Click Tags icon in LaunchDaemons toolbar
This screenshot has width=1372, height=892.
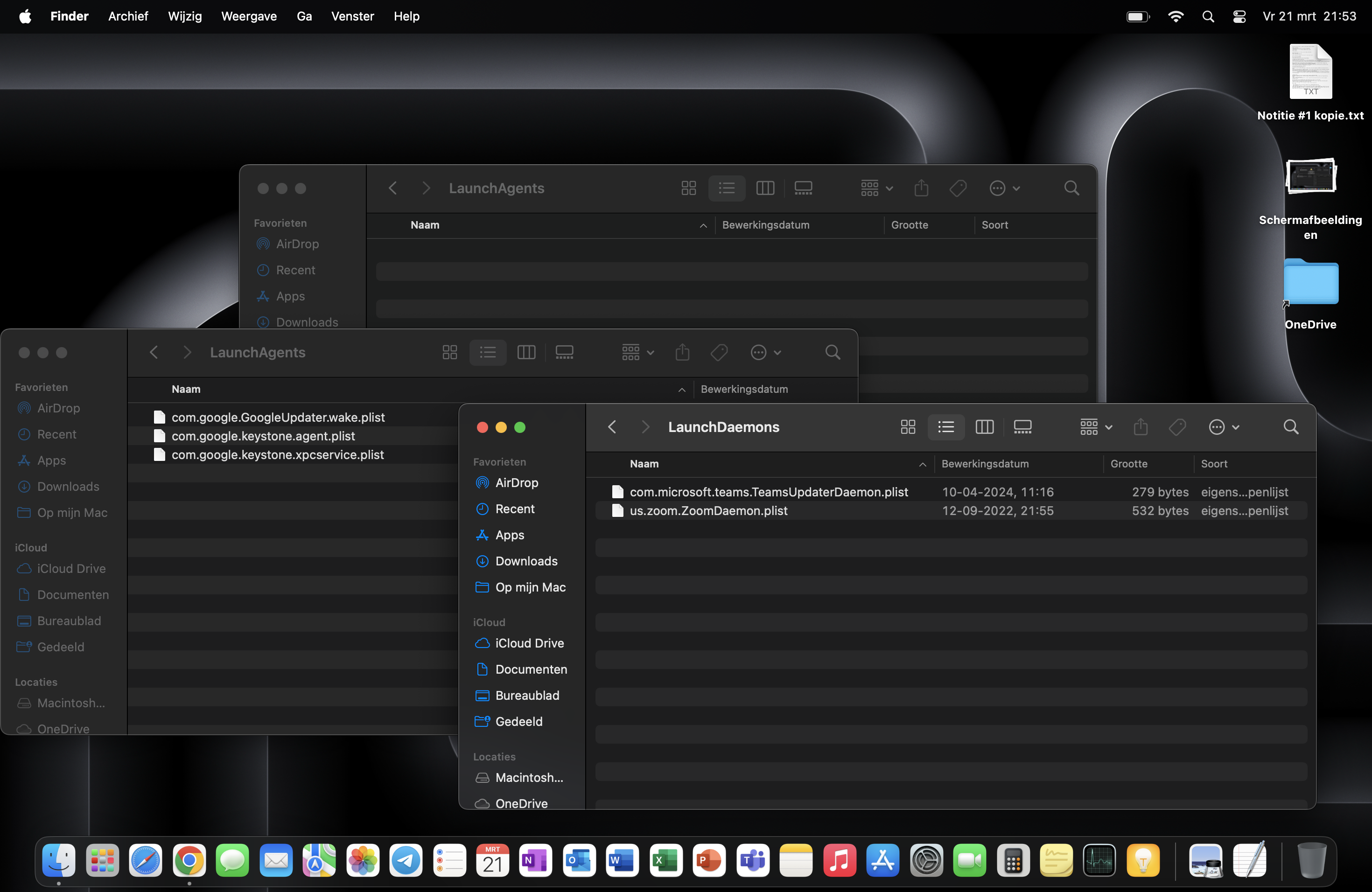click(1177, 427)
